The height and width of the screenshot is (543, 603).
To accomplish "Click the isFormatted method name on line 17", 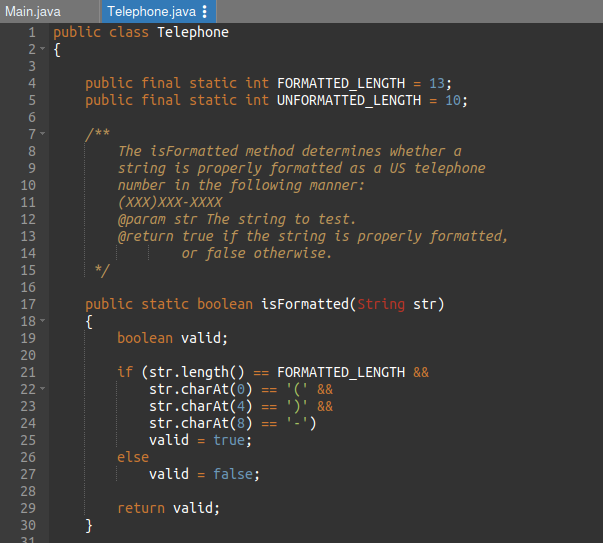I will (305, 304).
